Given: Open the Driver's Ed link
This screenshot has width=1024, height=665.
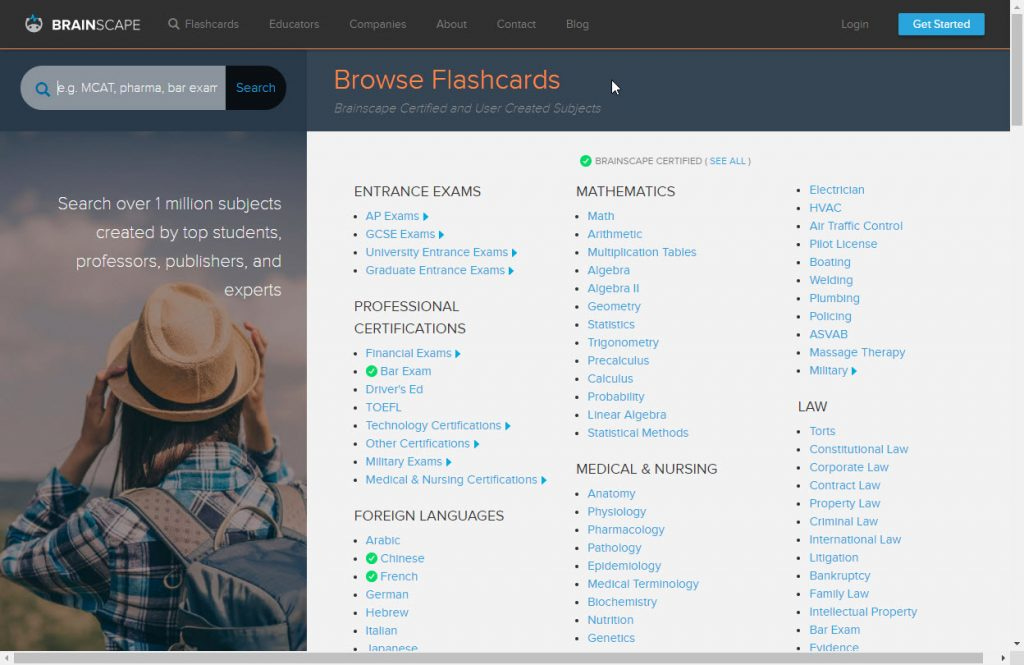Looking at the screenshot, I should [x=394, y=389].
